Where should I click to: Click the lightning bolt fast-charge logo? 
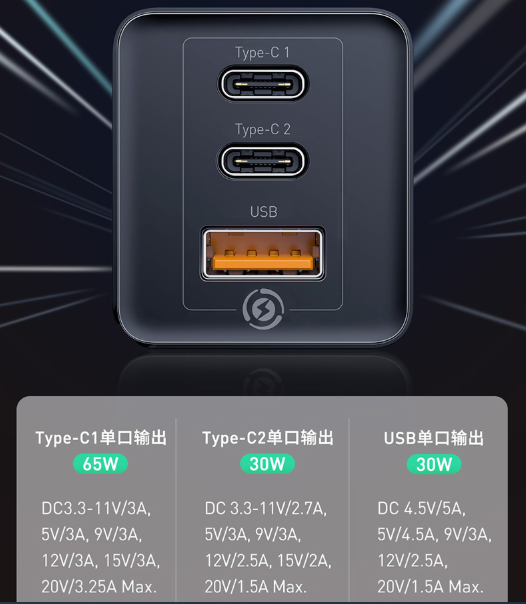point(263,309)
